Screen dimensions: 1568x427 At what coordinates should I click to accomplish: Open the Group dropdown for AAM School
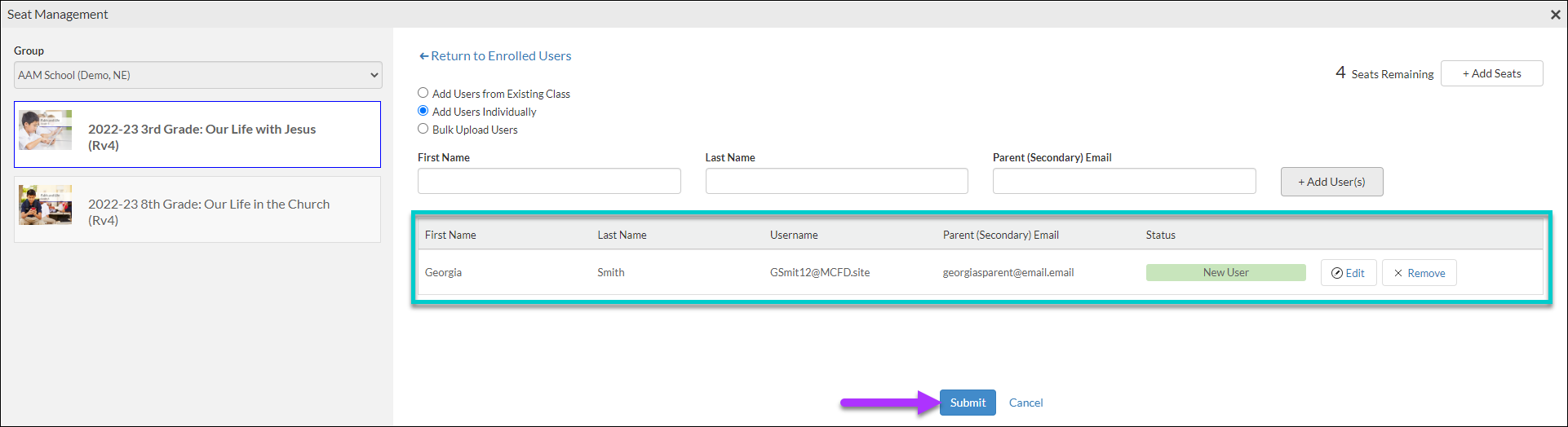tap(197, 75)
